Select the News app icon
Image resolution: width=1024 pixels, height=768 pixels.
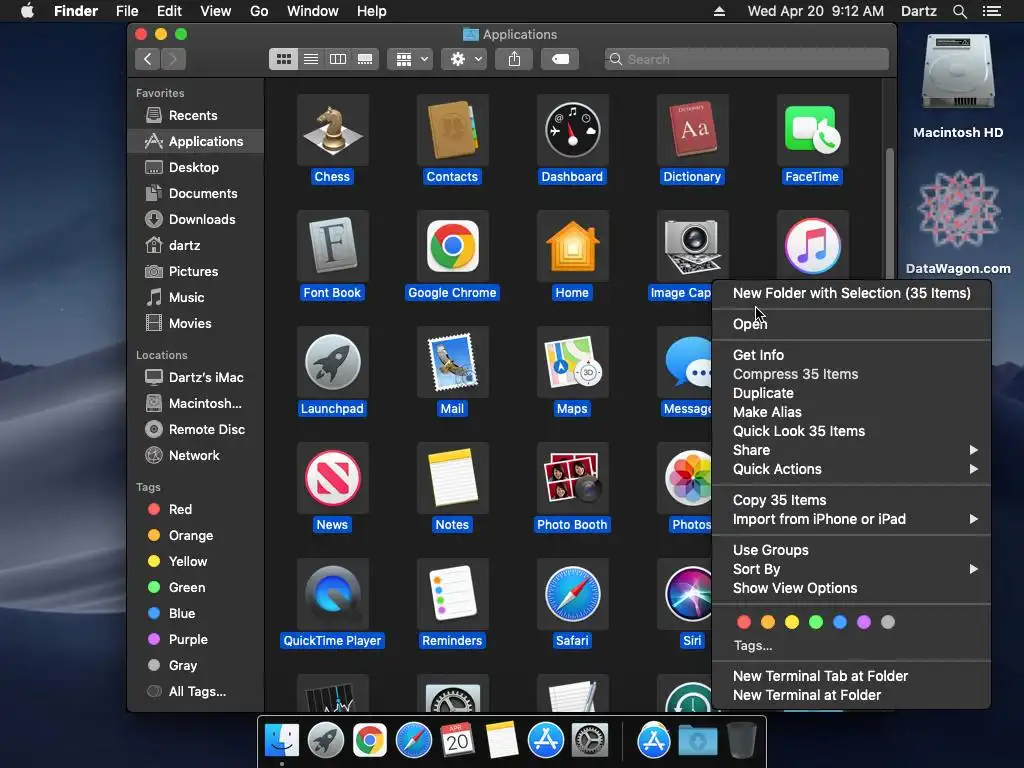[332, 478]
